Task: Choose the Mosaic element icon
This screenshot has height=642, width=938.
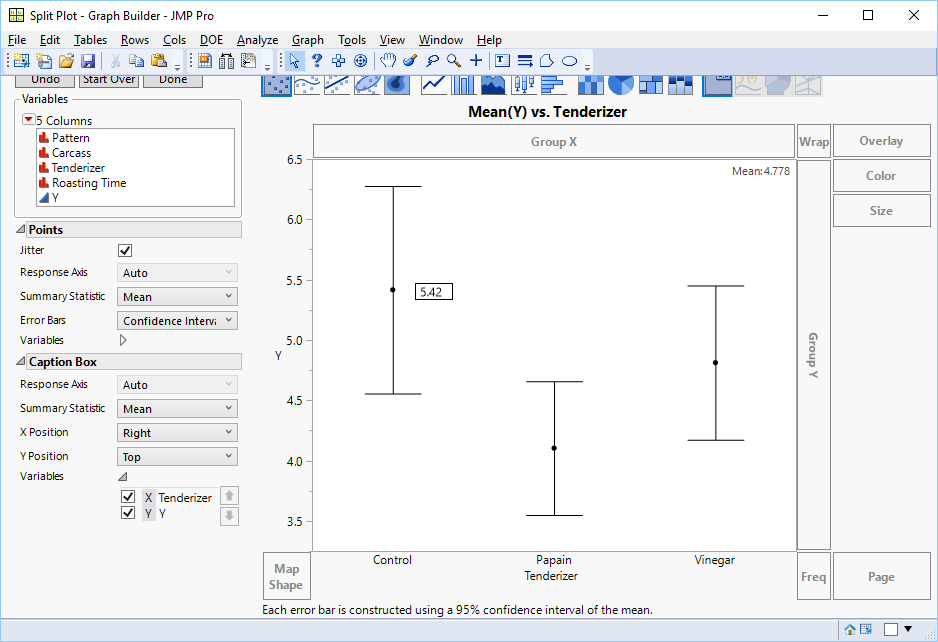Action: pos(680,84)
